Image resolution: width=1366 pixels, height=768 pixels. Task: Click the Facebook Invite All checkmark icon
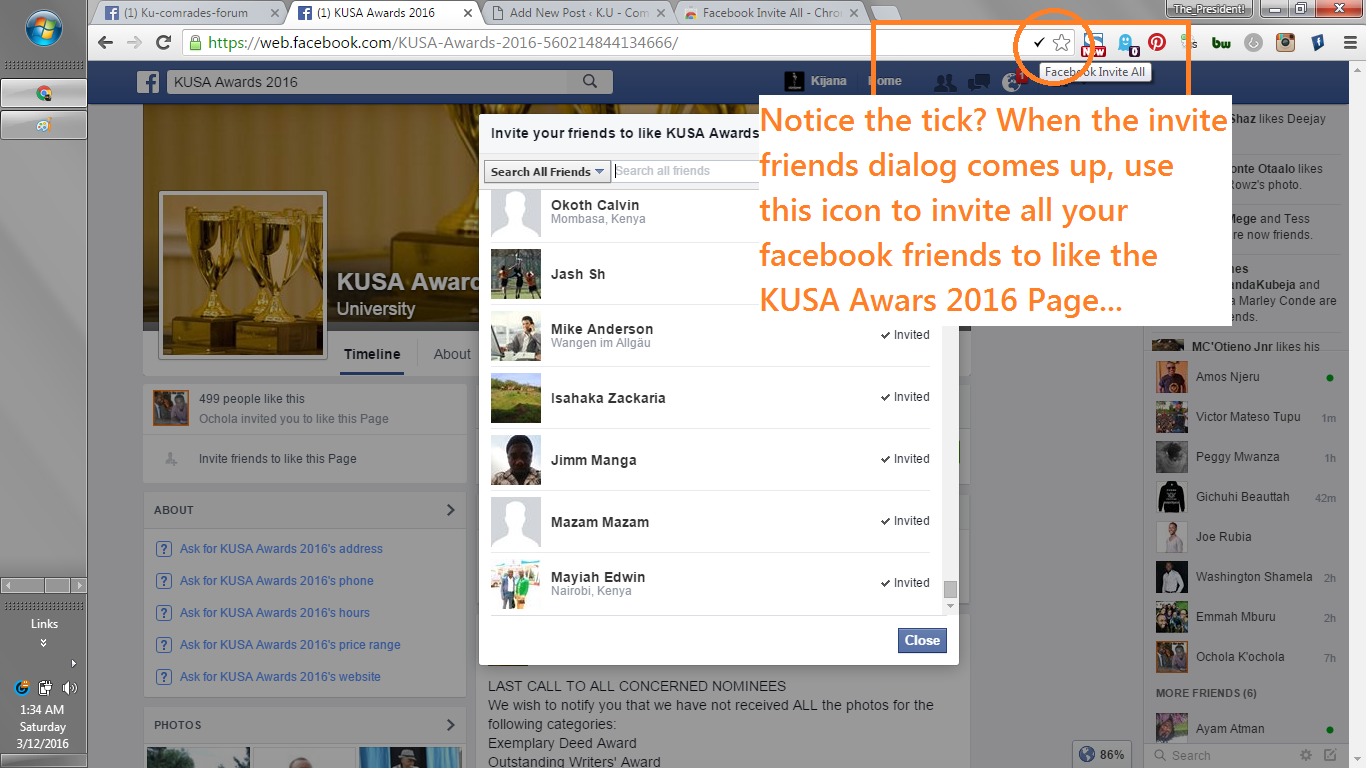click(x=1039, y=42)
